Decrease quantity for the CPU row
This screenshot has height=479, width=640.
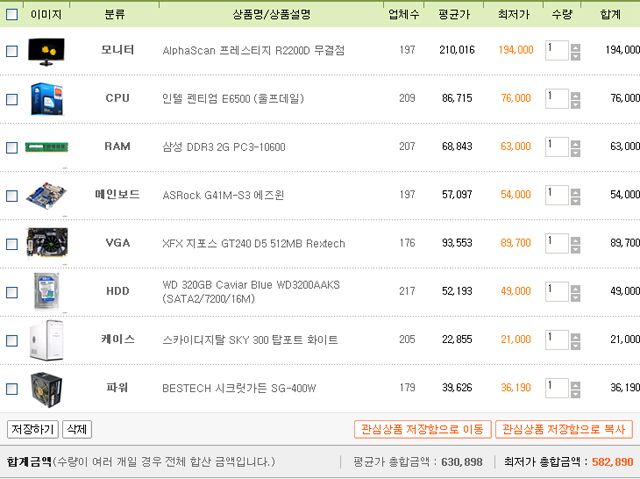click(576, 104)
